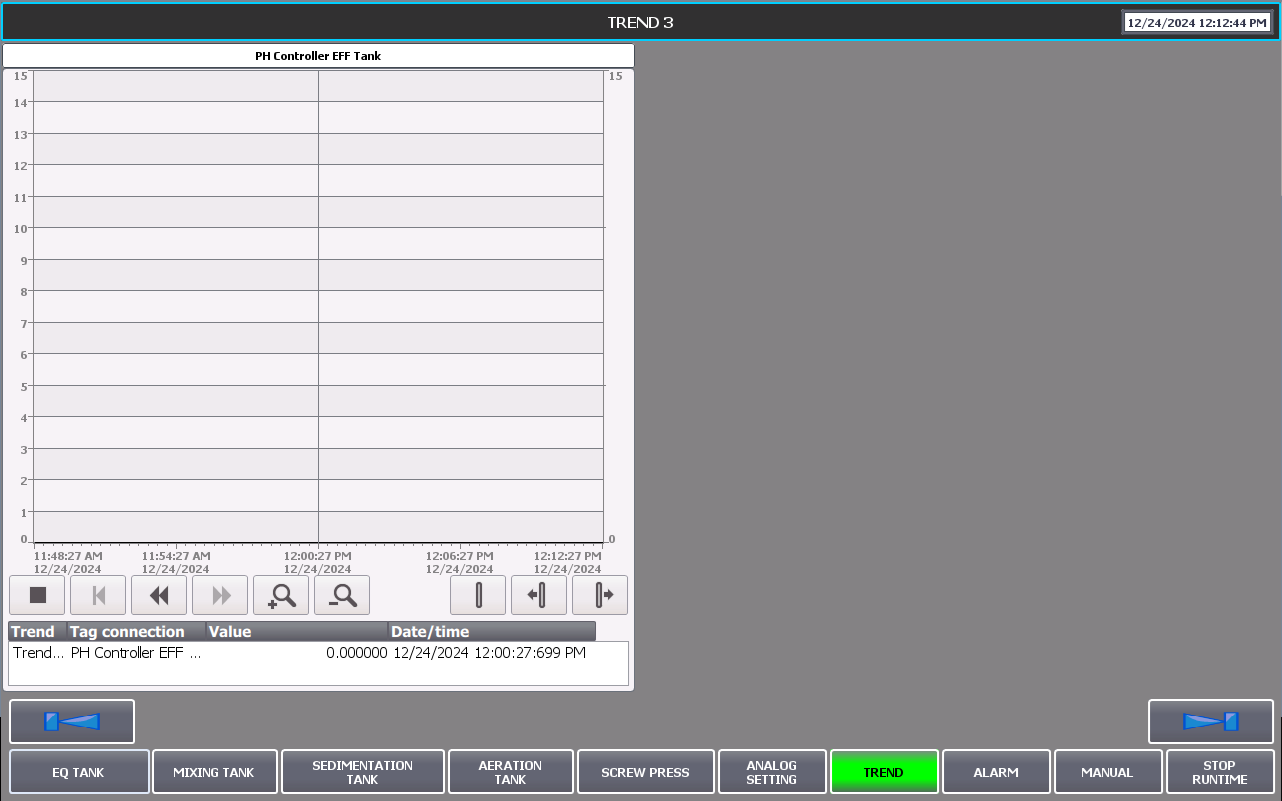Viewport: 1282px width, 801px height.
Task: Move the ruler right one step
Action: coord(600,595)
